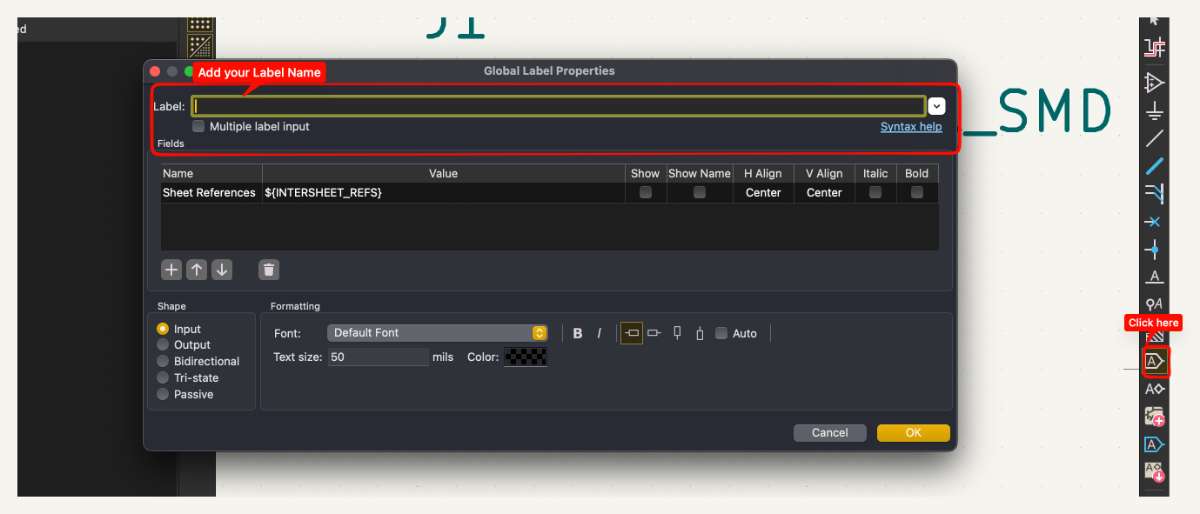The image size is (1200, 514).
Task: Click the Global Label tool in toolbar
Action: click(1155, 361)
